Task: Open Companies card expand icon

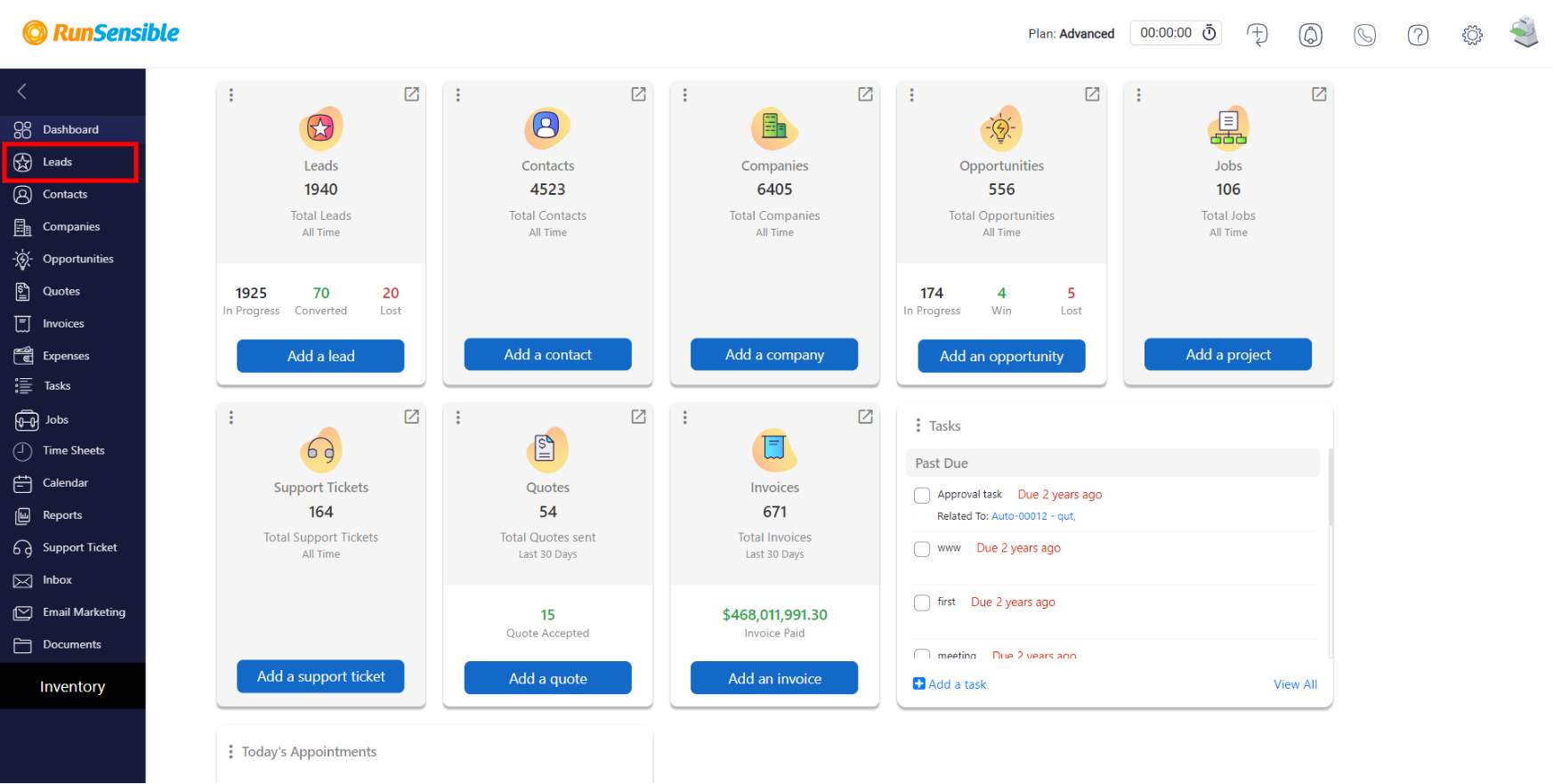Action: 865,94
